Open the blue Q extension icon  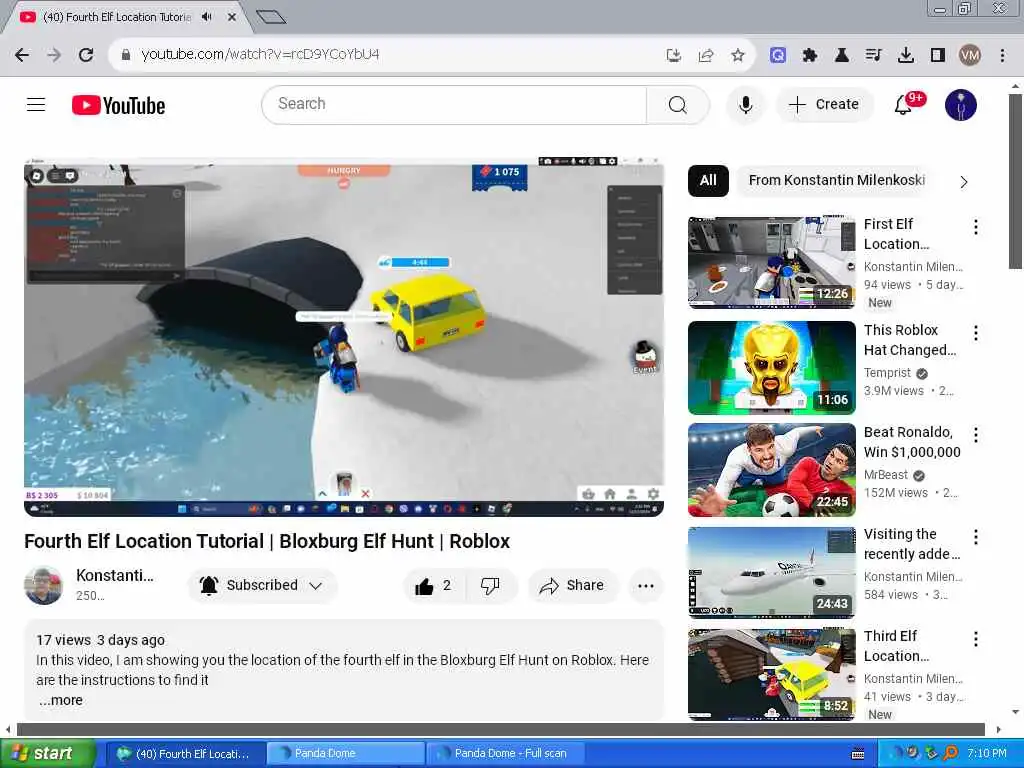(x=777, y=55)
